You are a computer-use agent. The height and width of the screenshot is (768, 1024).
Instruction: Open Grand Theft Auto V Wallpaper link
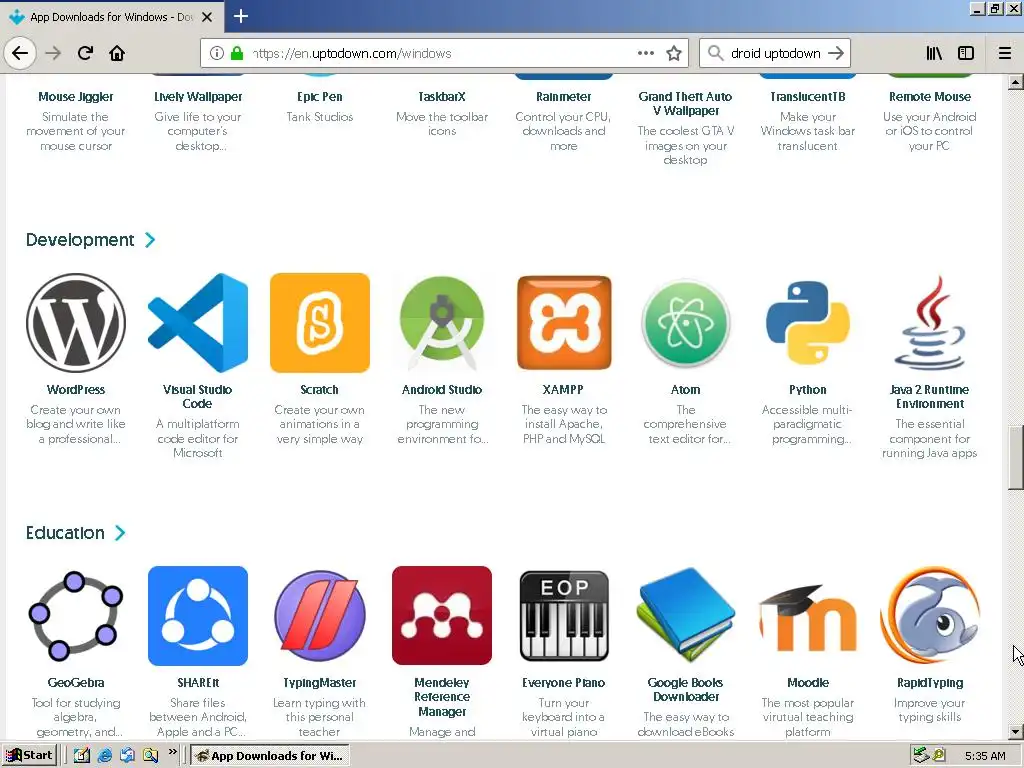coord(686,104)
